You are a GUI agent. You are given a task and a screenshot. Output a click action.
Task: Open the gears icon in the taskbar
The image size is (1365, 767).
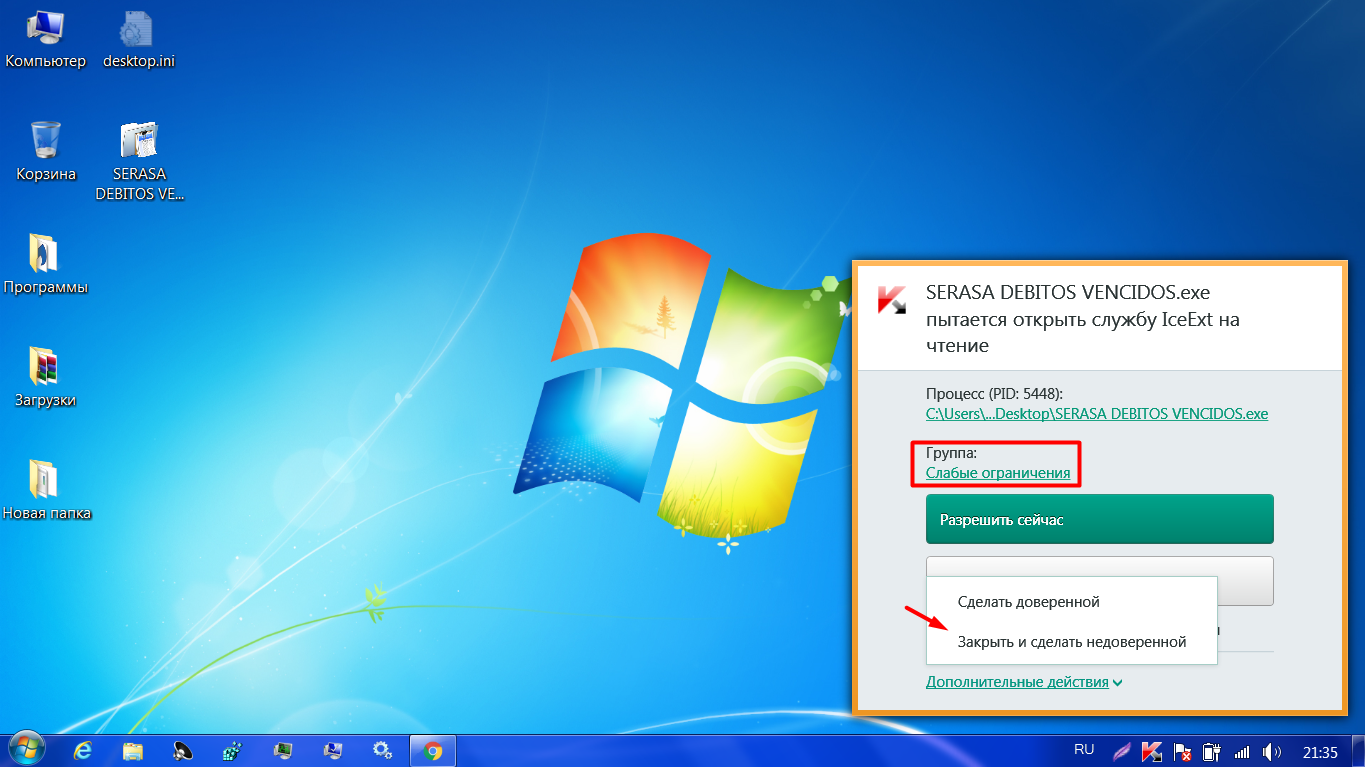(382, 750)
